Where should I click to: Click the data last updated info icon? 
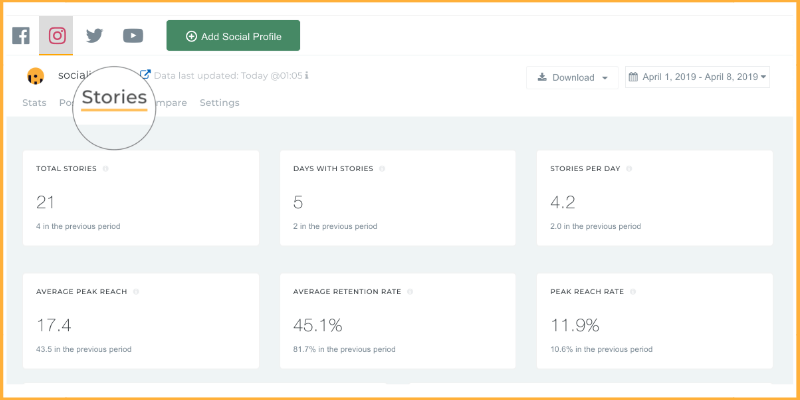[307, 76]
